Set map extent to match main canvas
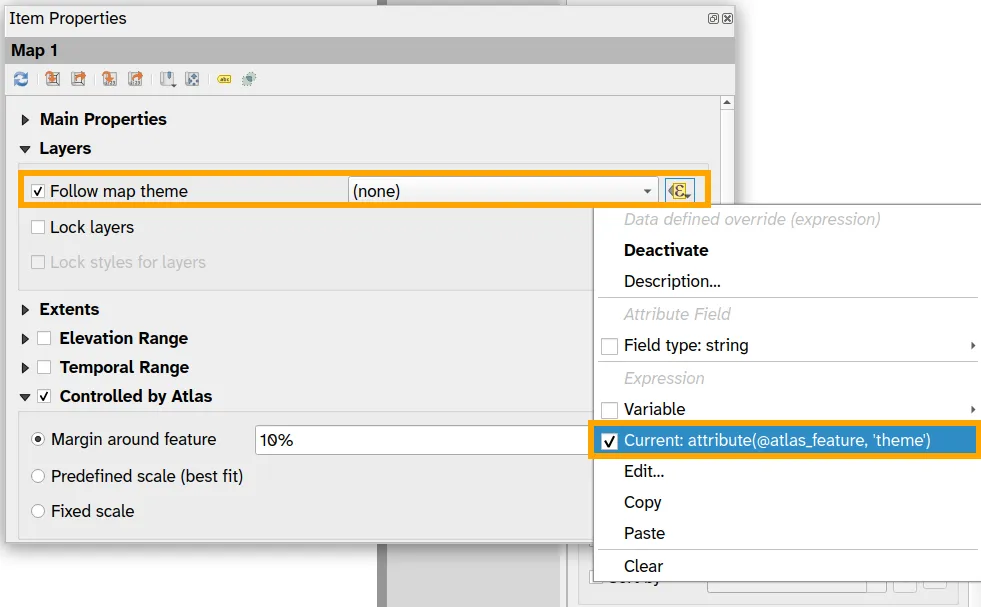Image resolution: width=981 pixels, height=607 pixels. click(52, 78)
